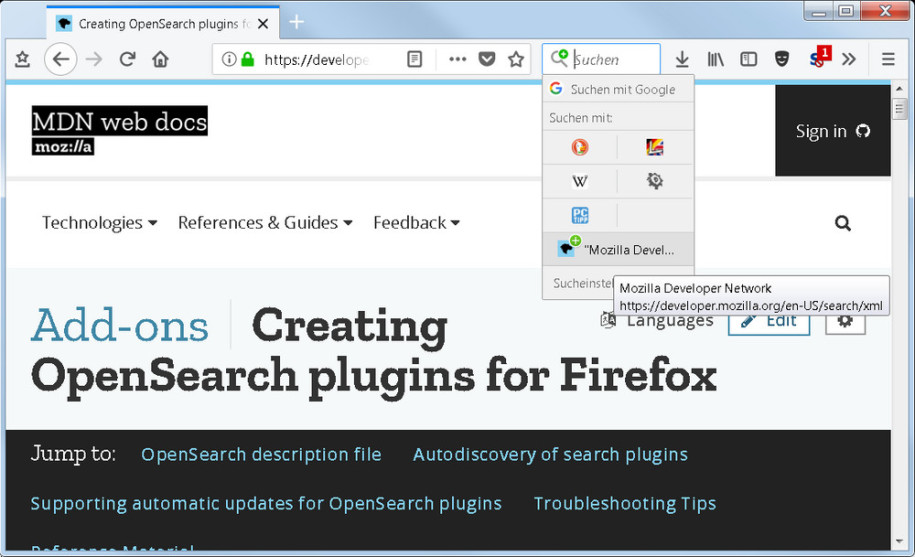Click the URL text in address bar
Viewport: 915px width, 557px height.
click(x=316, y=59)
